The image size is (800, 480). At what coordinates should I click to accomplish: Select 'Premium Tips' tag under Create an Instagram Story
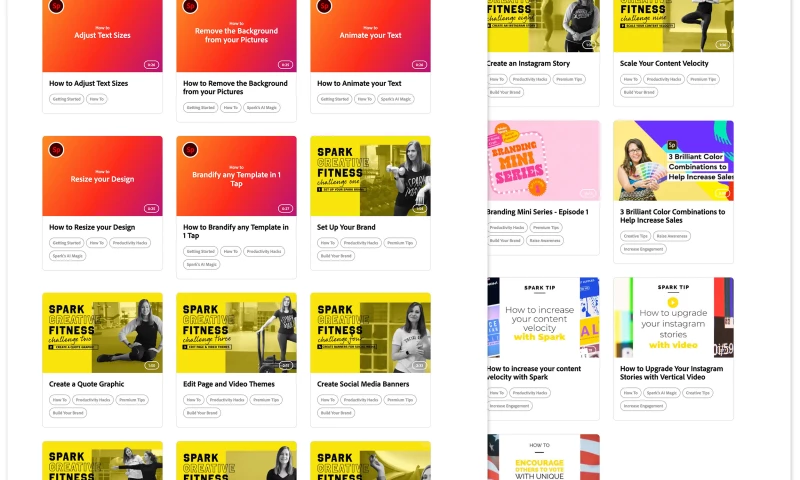pyautogui.click(x=569, y=79)
